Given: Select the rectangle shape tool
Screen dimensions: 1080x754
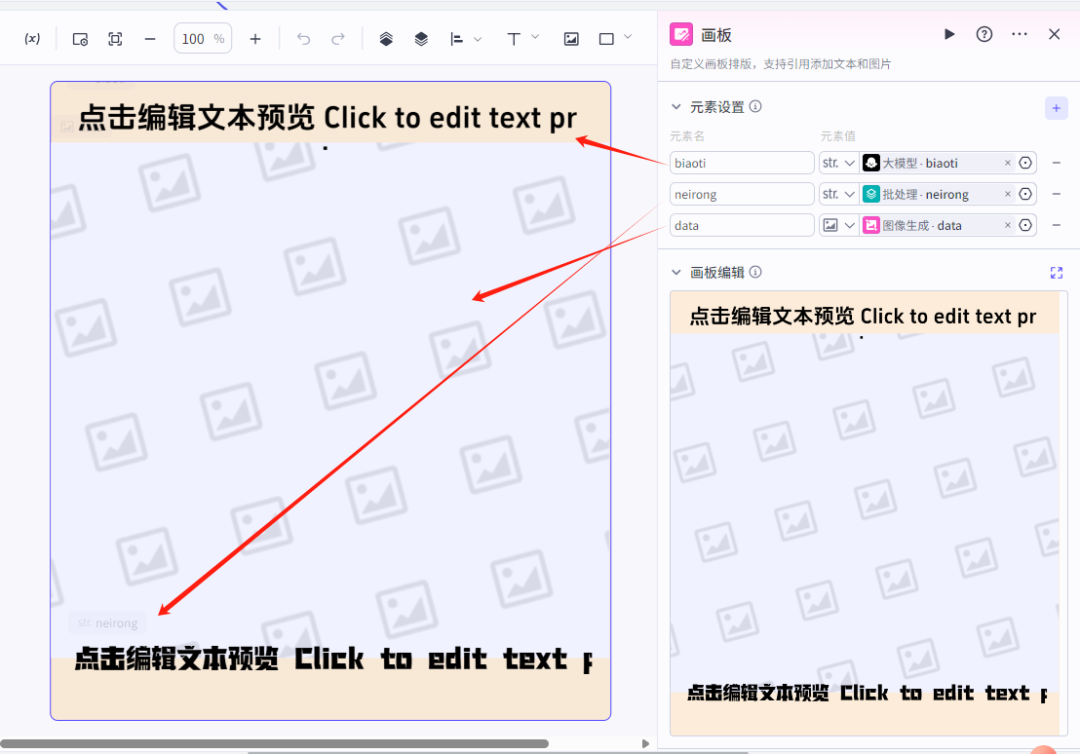Looking at the screenshot, I should [x=606, y=39].
